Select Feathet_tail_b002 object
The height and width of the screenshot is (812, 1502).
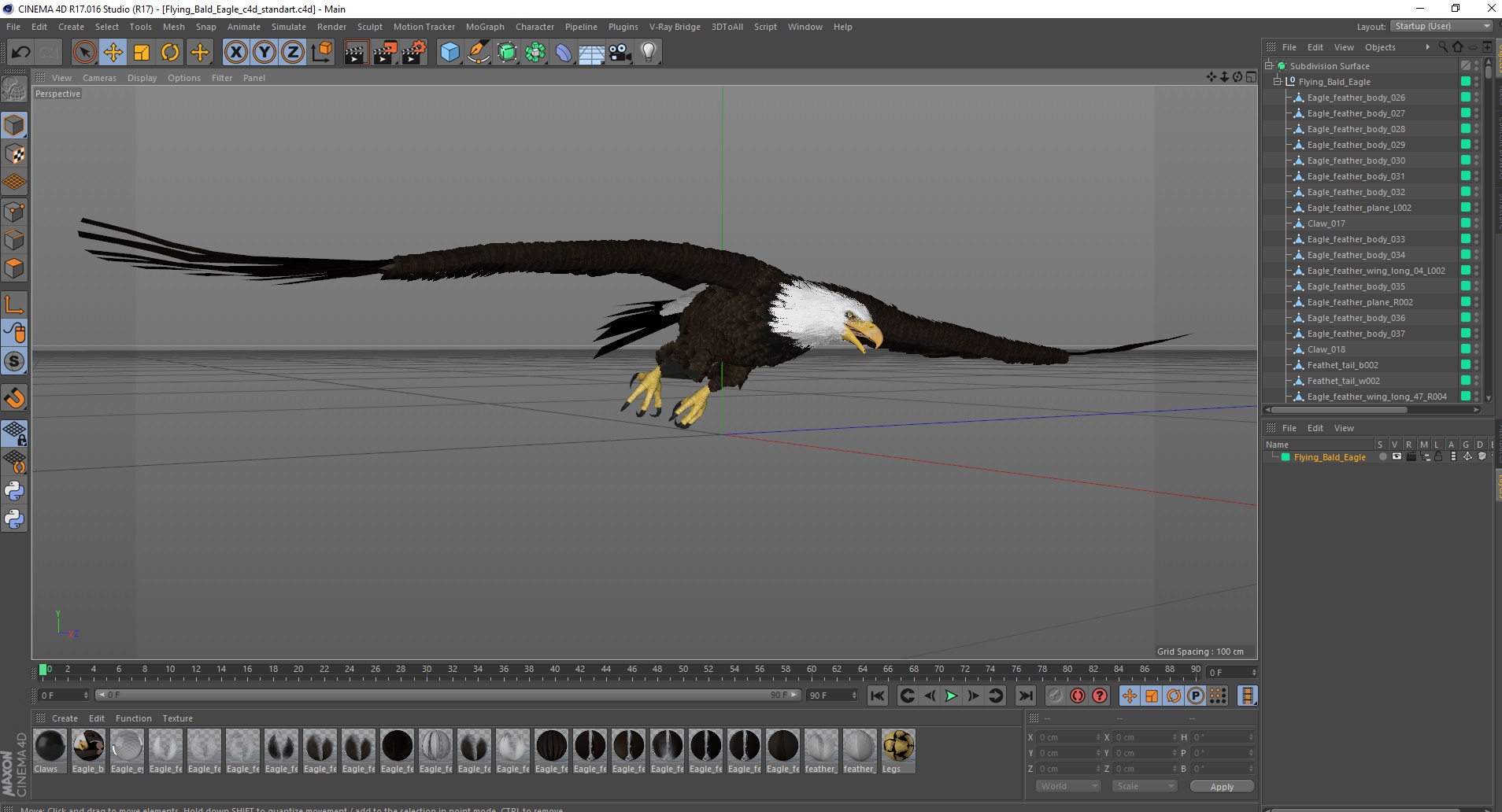[x=1342, y=365]
